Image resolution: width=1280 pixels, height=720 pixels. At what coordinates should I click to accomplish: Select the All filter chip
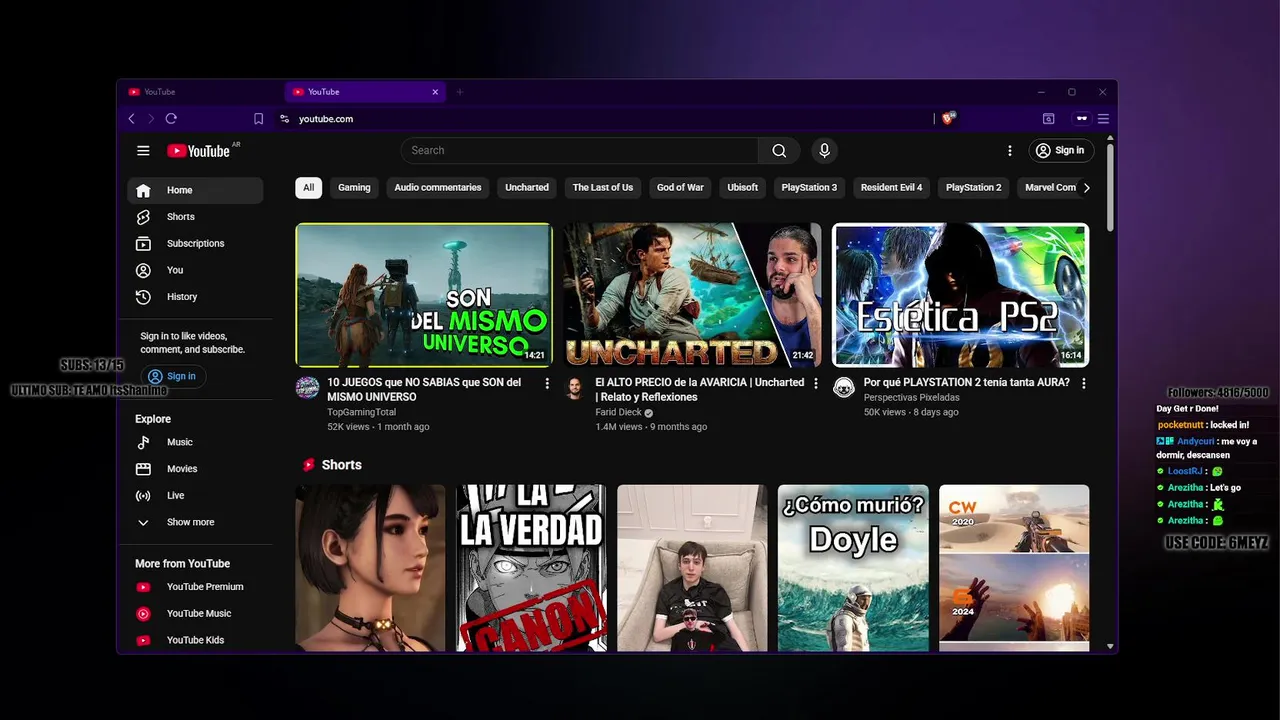(308, 188)
